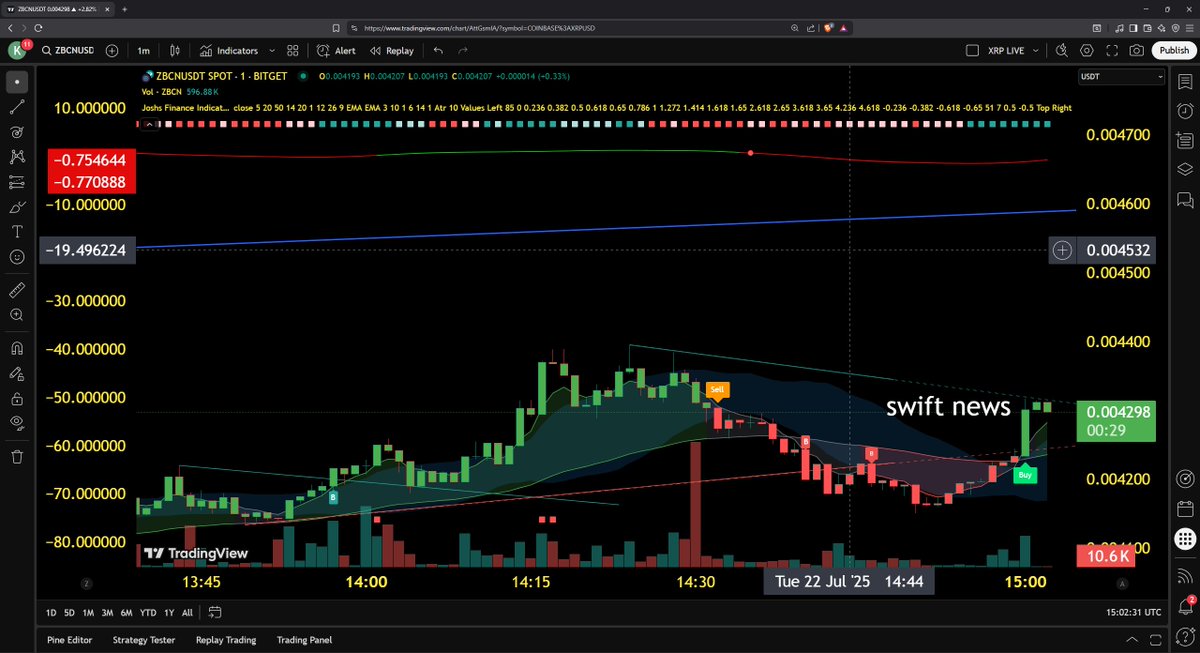1200x653 pixels.
Task: Select the cursor dot tool in left sidebar
Action: (x=17, y=81)
